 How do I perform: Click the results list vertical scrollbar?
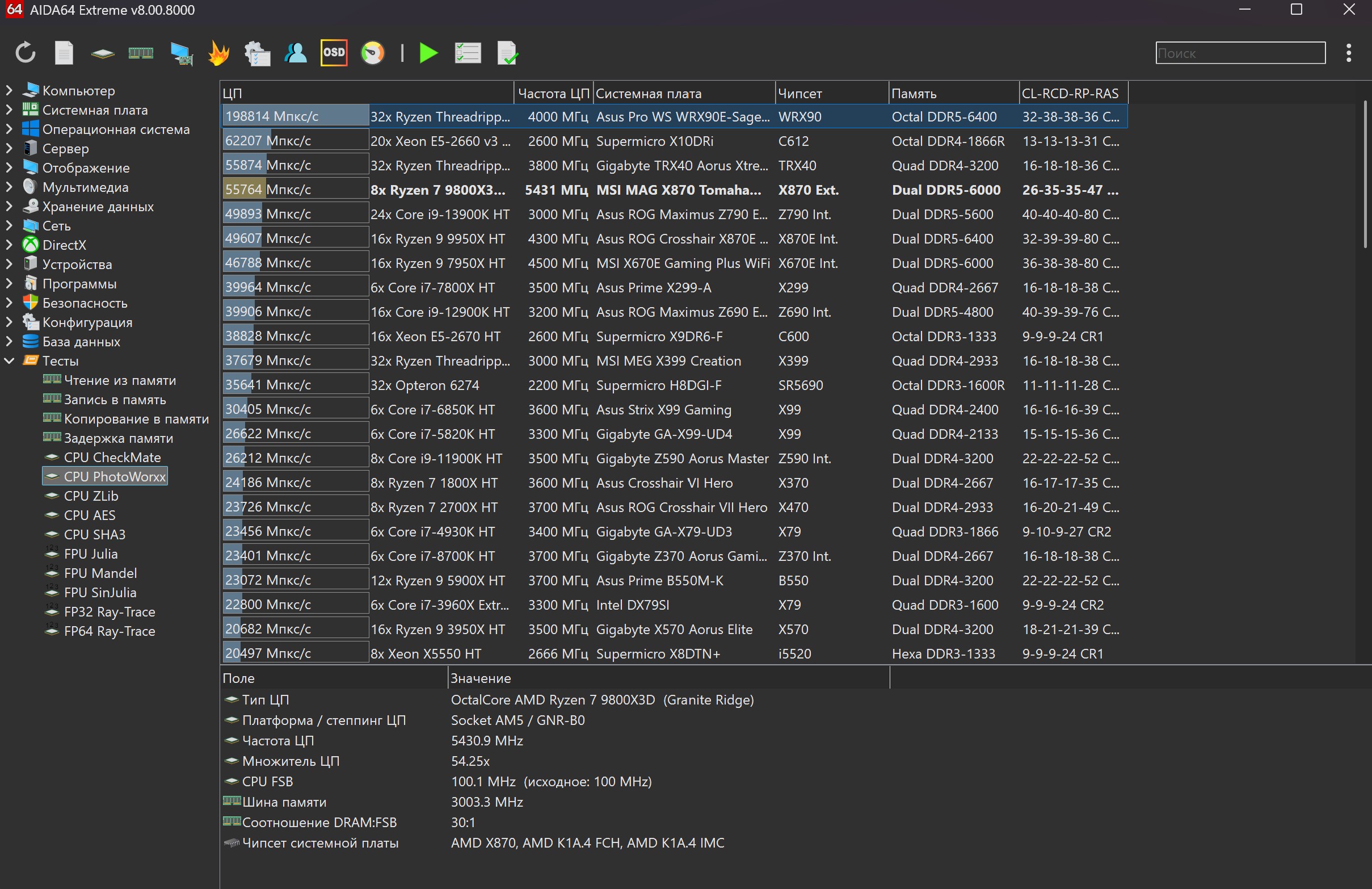pos(1365,173)
